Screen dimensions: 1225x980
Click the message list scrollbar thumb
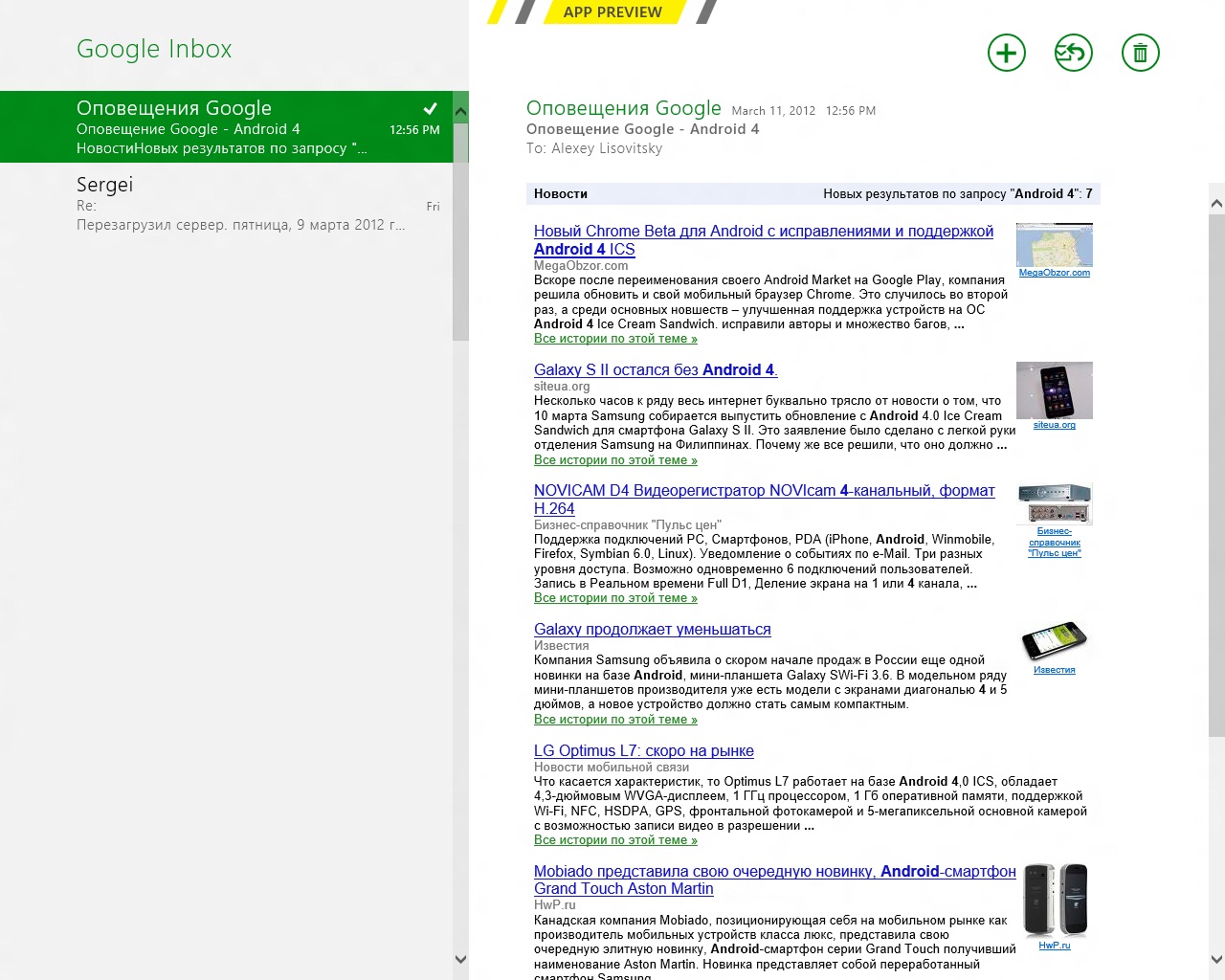[x=460, y=230]
